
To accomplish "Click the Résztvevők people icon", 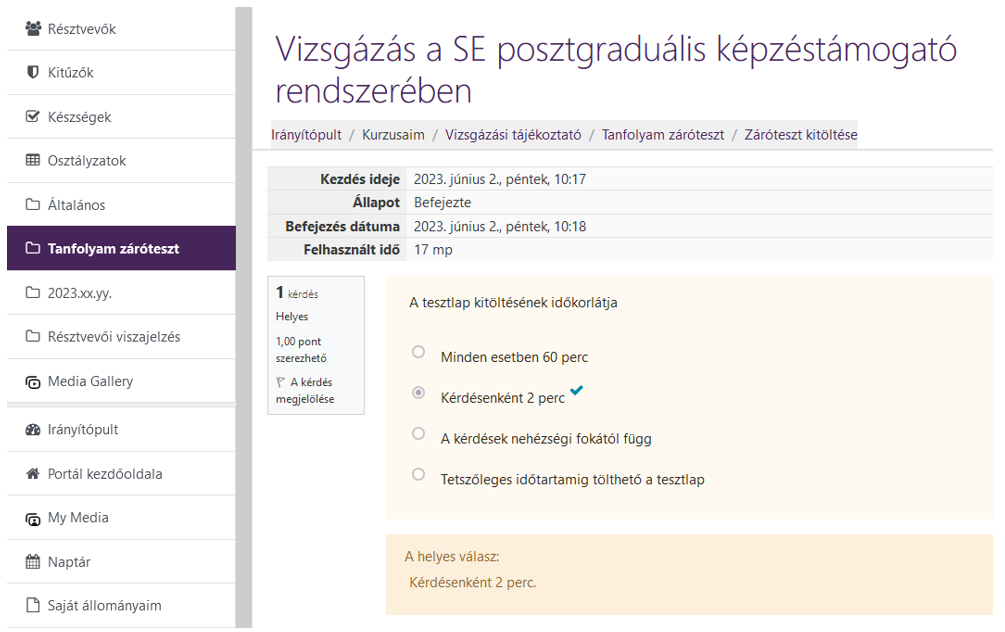I will click(x=32, y=29).
